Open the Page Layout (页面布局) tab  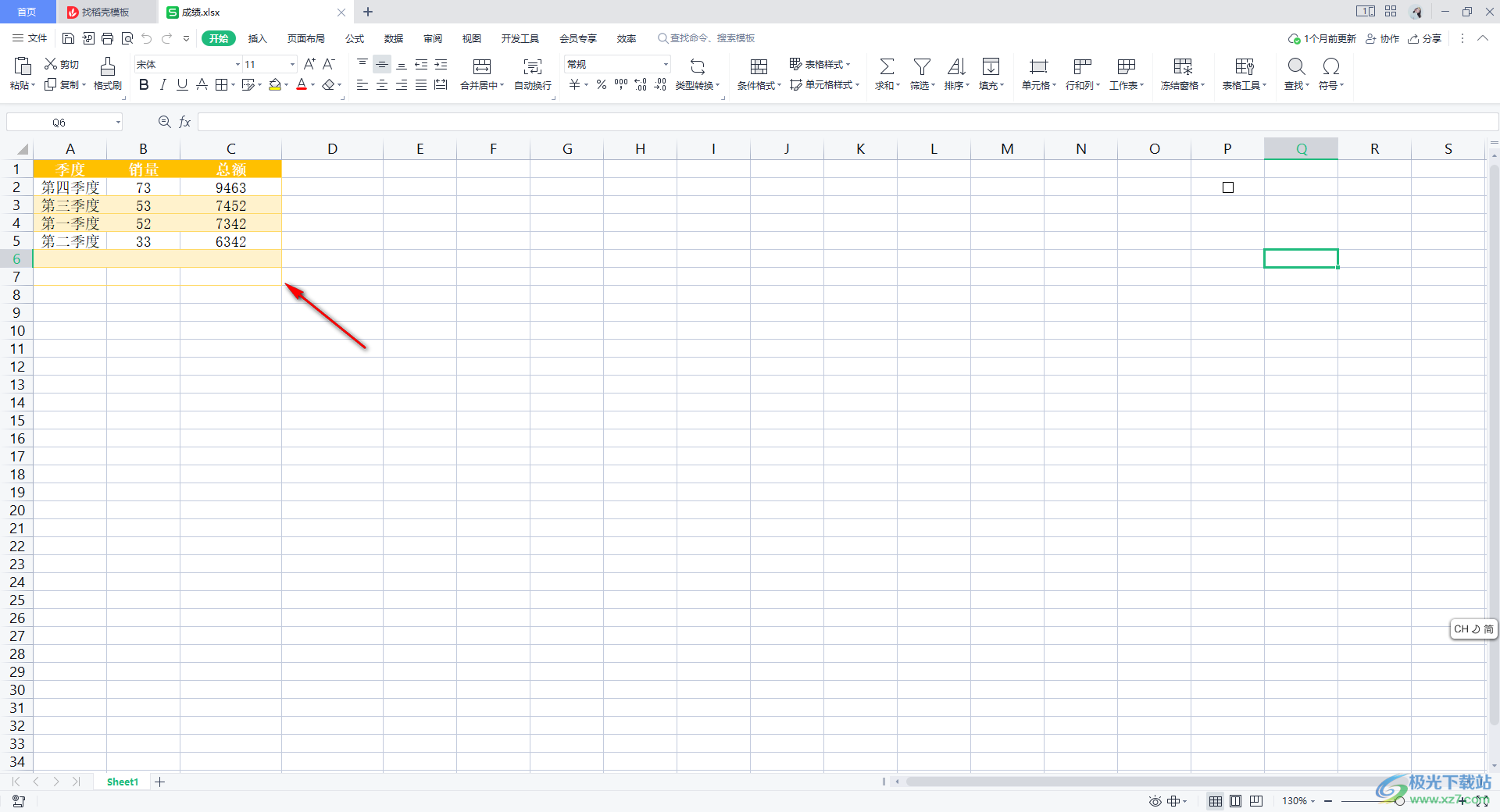click(x=305, y=38)
